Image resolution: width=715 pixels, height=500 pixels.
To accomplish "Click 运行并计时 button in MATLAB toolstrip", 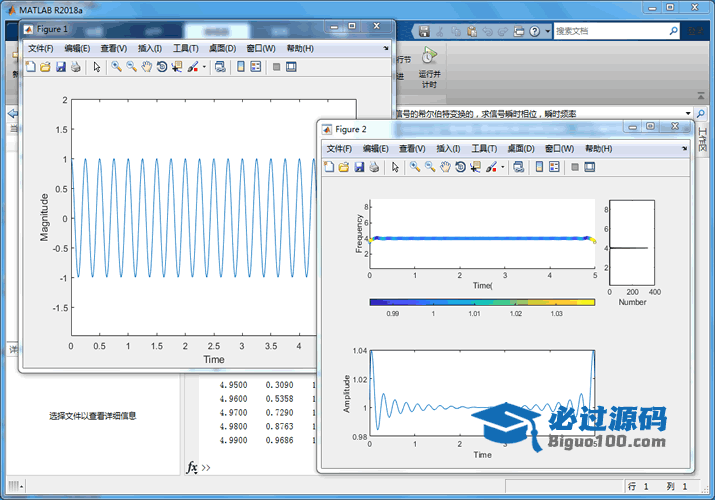I will 429,68.
